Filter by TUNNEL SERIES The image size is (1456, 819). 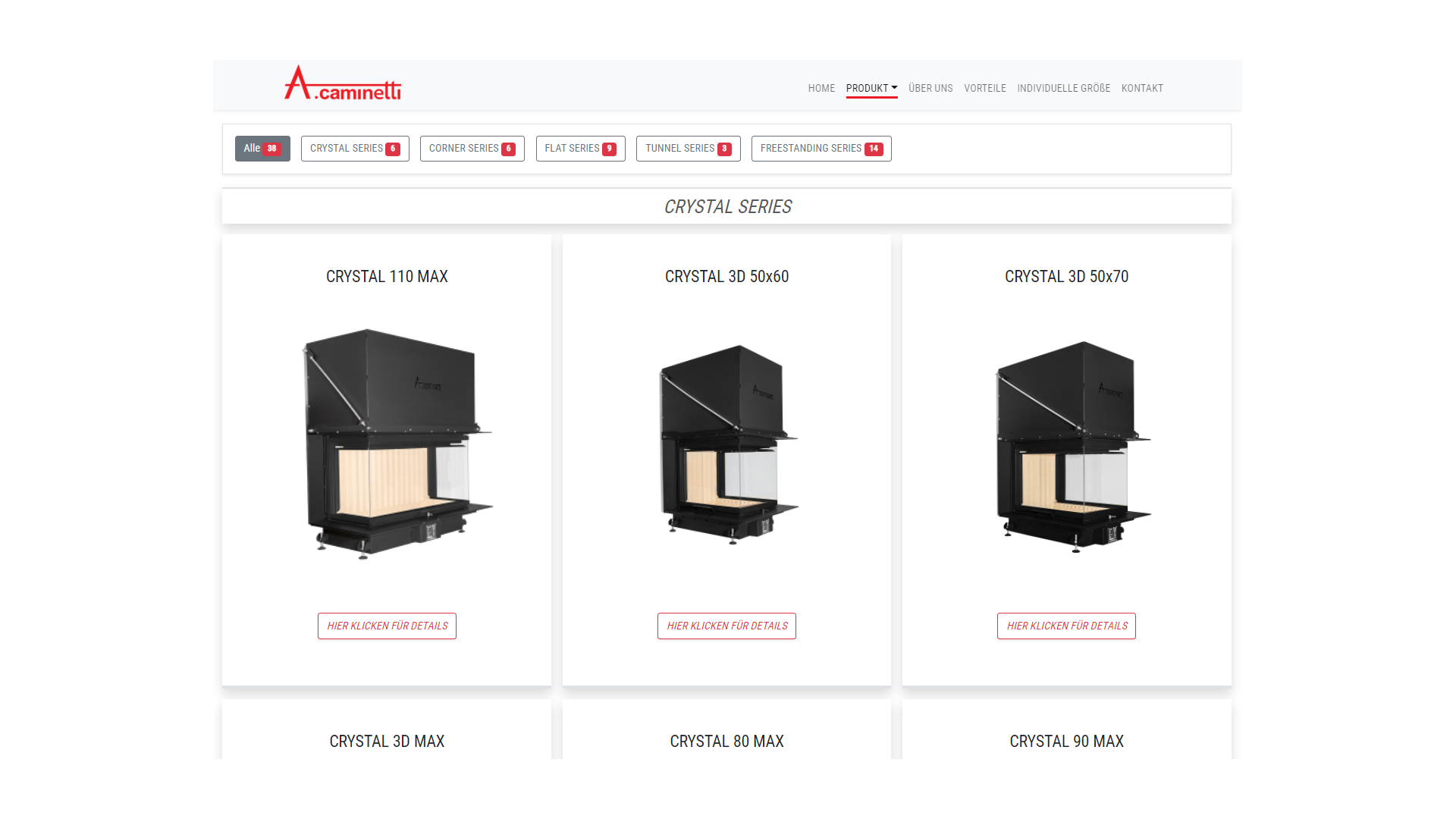[689, 149]
